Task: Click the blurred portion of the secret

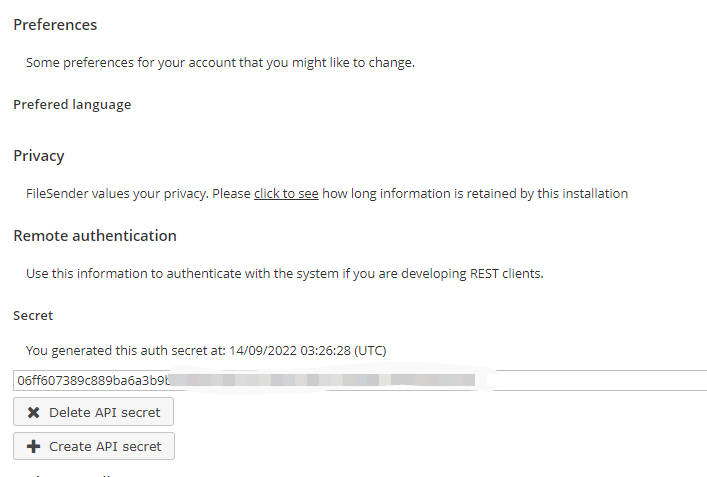Action: coord(320,381)
